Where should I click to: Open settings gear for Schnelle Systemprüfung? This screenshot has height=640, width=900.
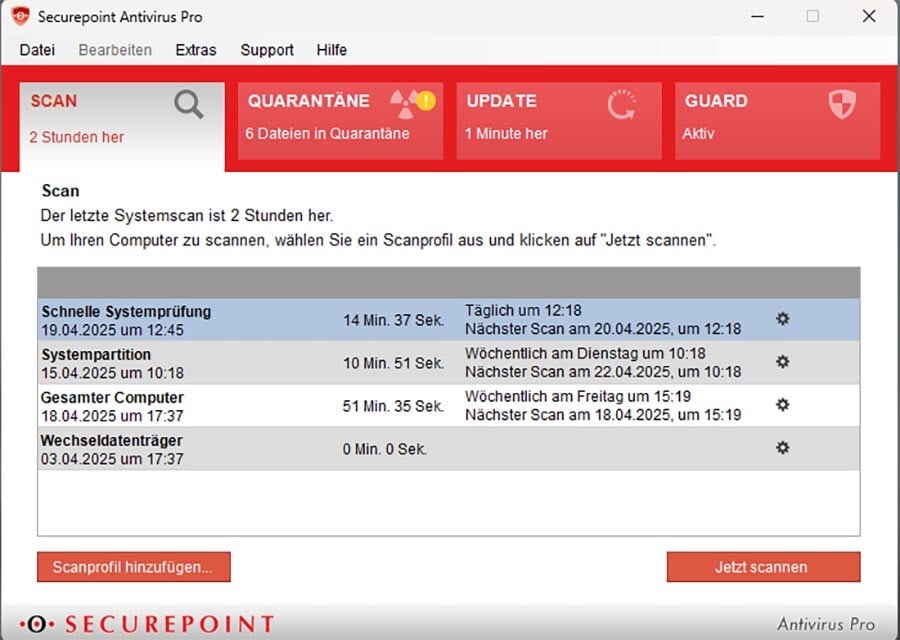click(783, 319)
